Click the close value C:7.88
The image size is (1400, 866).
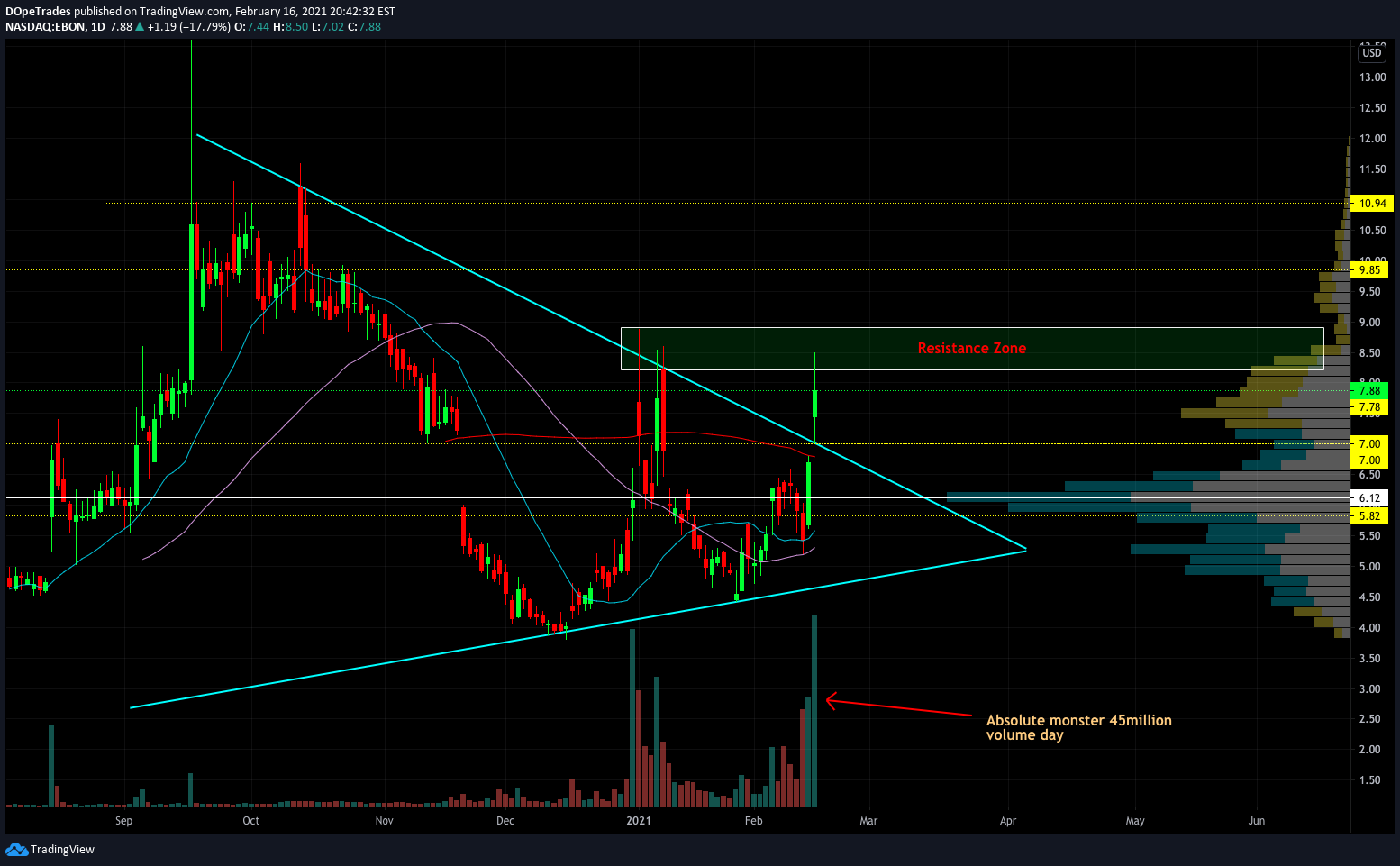(x=365, y=27)
